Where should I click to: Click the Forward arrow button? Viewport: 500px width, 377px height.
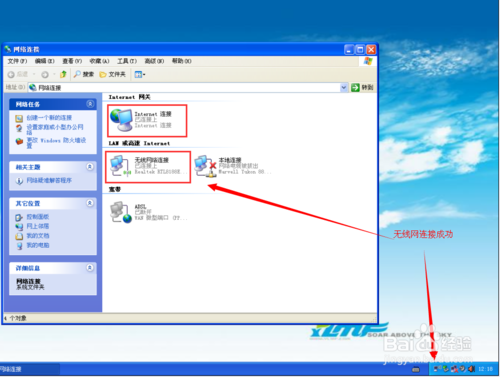click(x=45, y=74)
